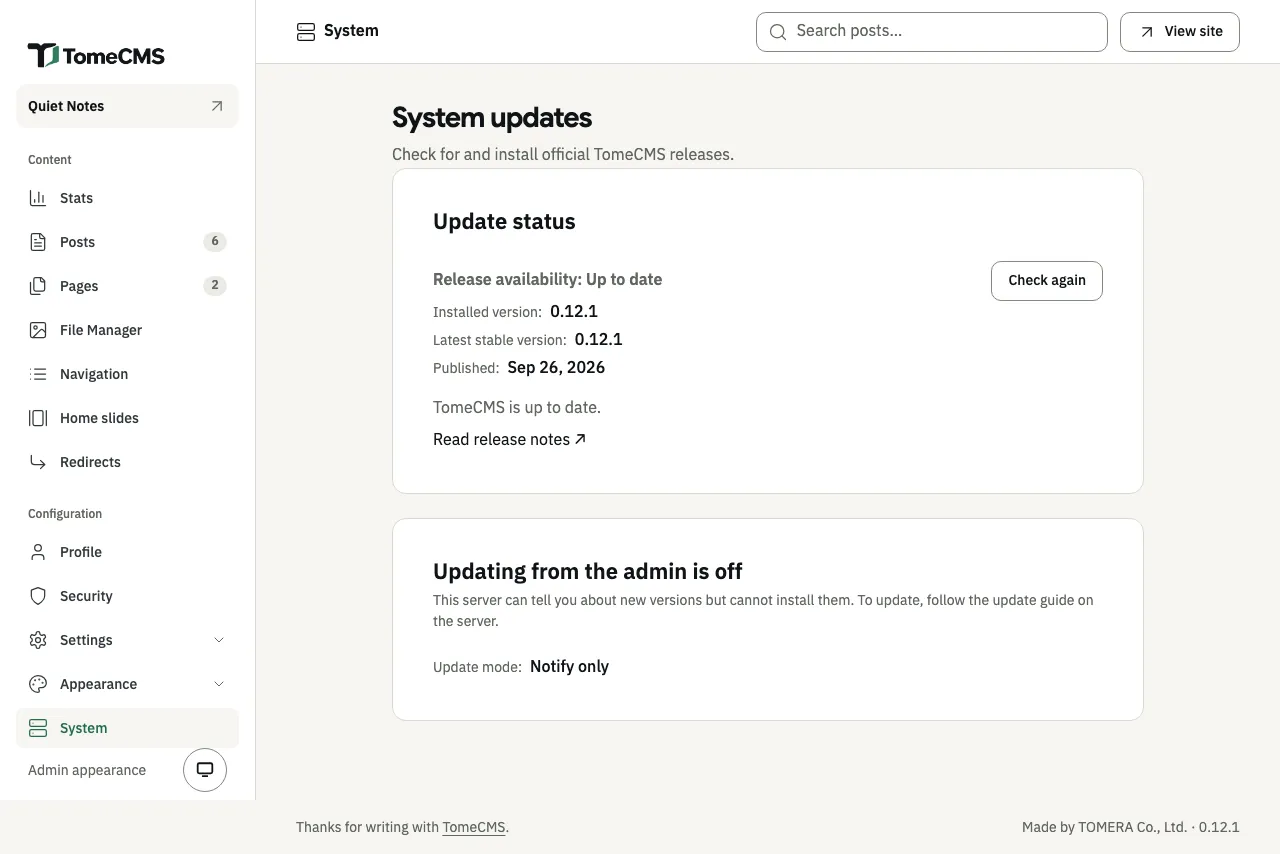Click the System updates heading
1280x854 pixels.
coord(492,118)
